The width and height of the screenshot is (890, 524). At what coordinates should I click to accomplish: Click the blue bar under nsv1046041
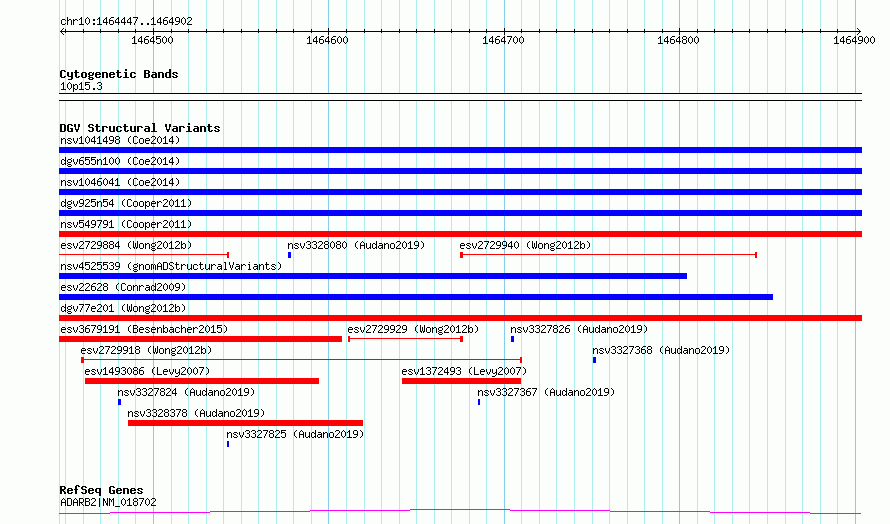point(460,192)
